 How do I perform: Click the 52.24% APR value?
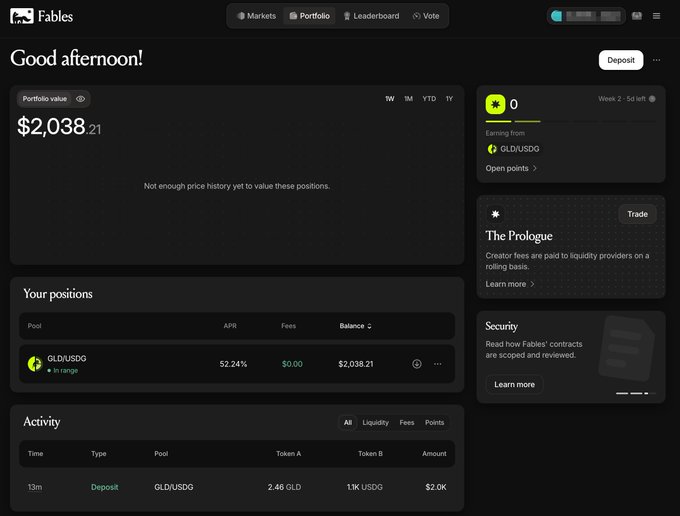click(233, 364)
